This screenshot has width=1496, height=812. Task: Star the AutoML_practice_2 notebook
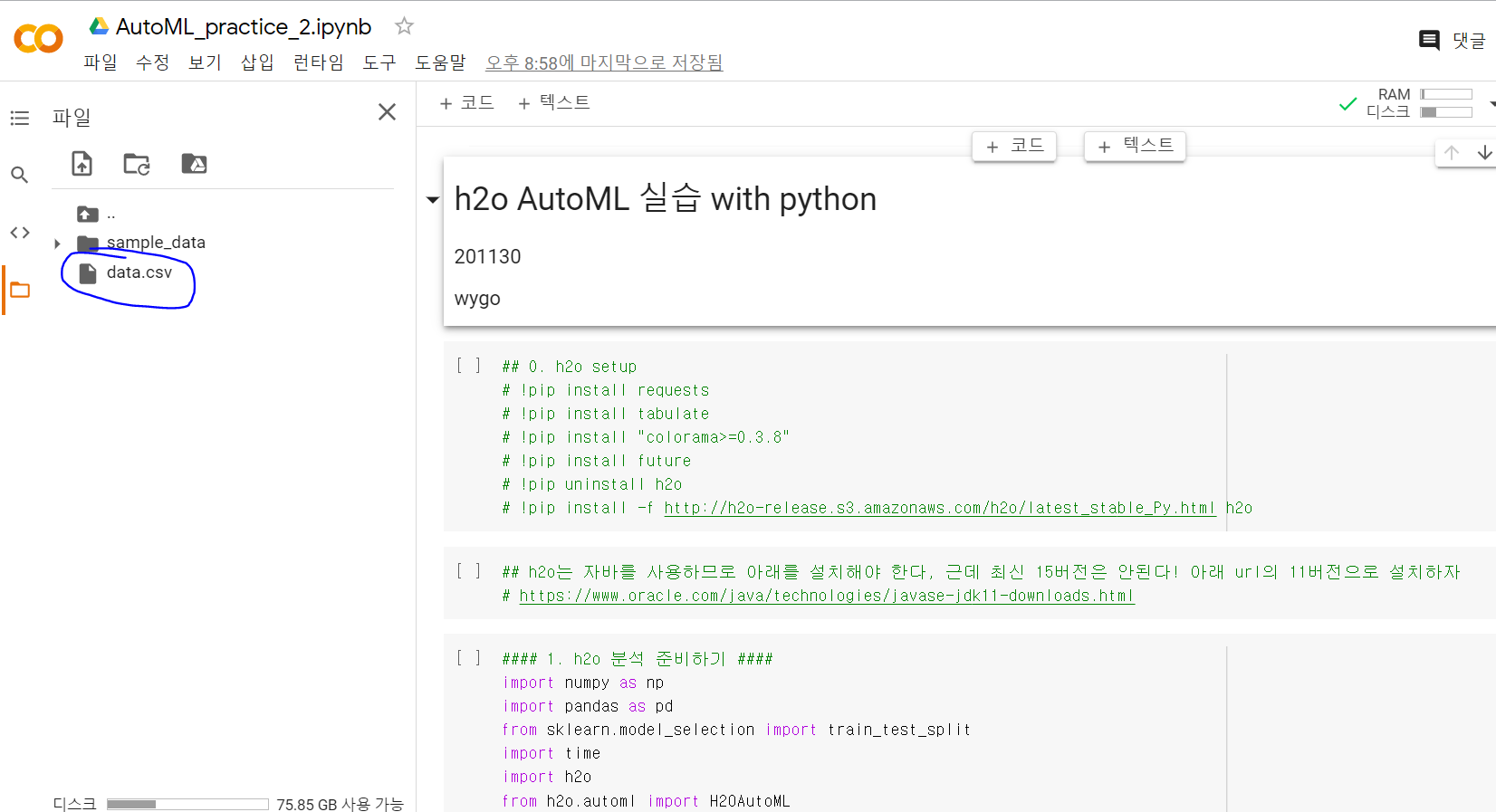(x=404, y=26)
